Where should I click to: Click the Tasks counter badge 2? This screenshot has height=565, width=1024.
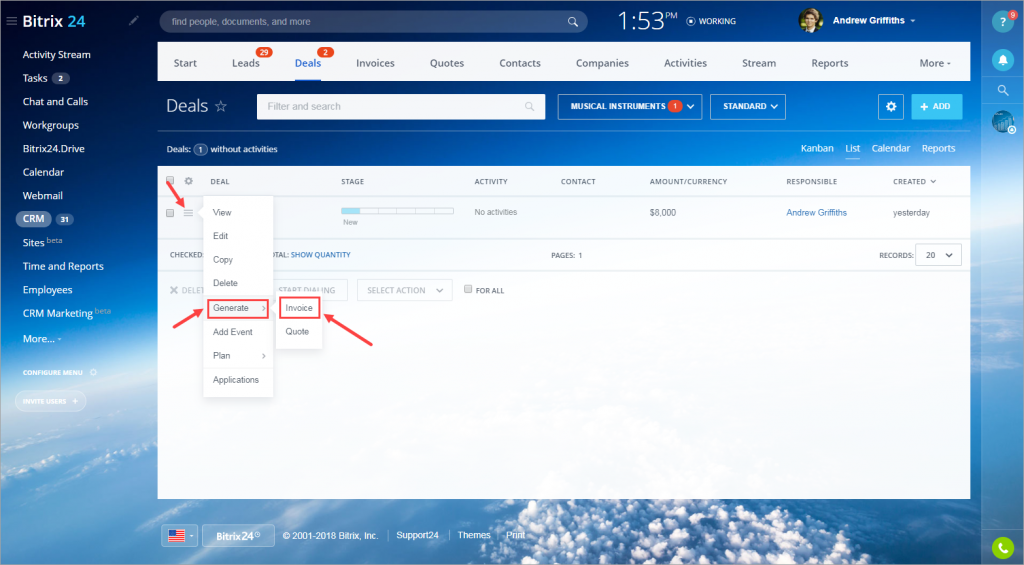(60, 78)
